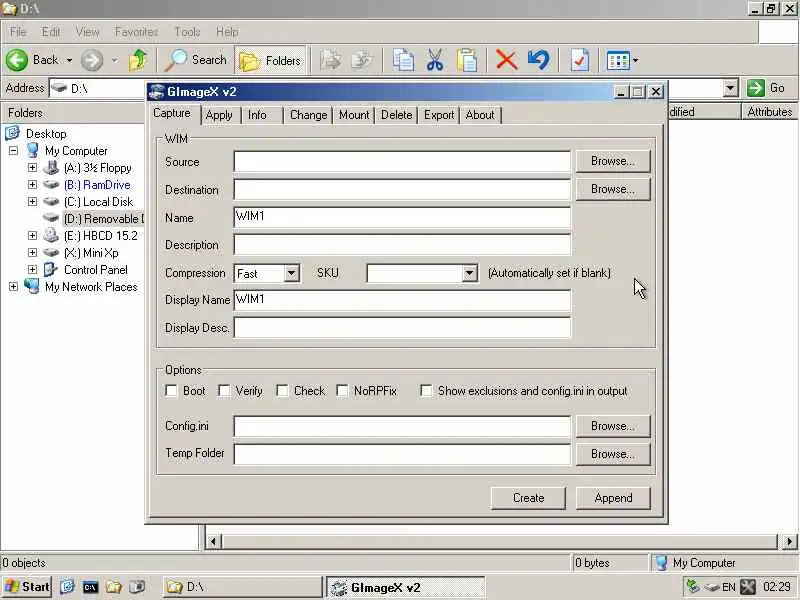Switch to the Apply tab
The height and width of the screenshot is (600, 800).
(219, 115)
